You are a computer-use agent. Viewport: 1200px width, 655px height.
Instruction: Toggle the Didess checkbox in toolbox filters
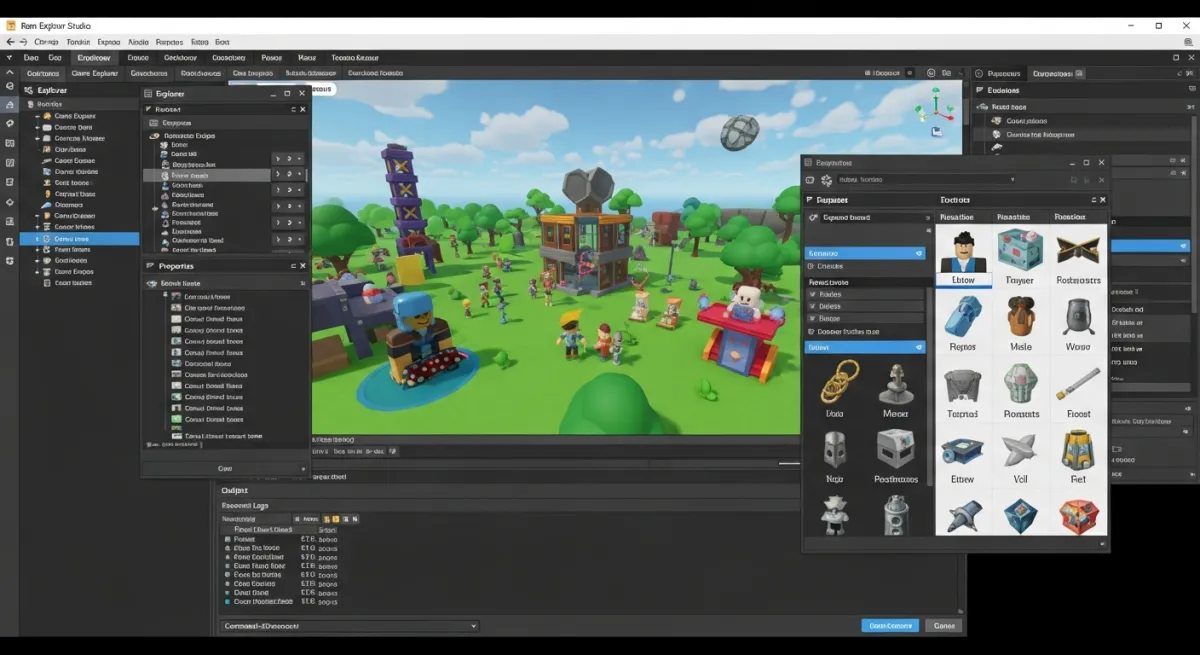pos(812,306)
